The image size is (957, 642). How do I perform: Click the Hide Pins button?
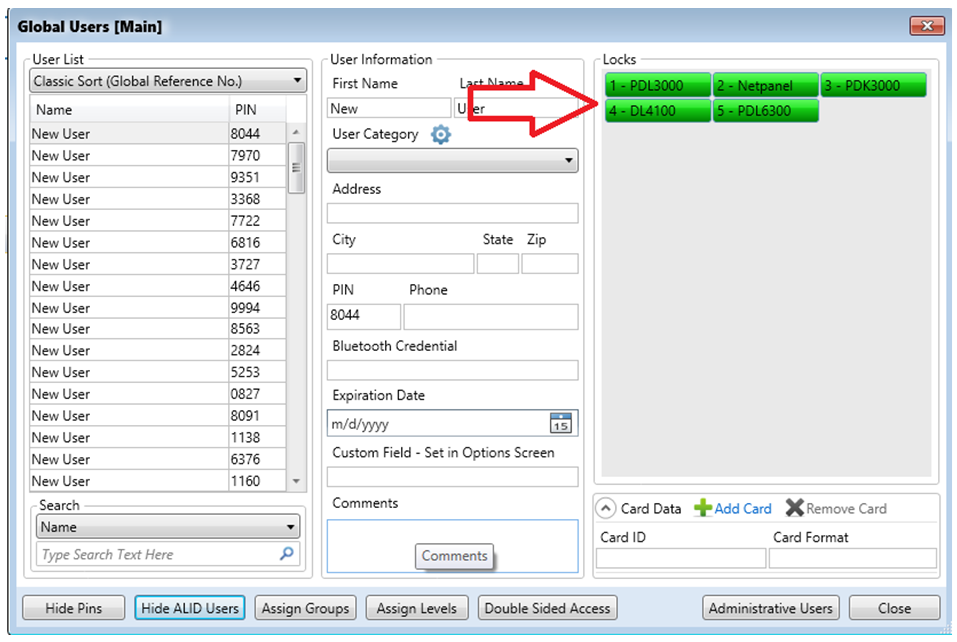pyautogui.click(x=74, y=608)
